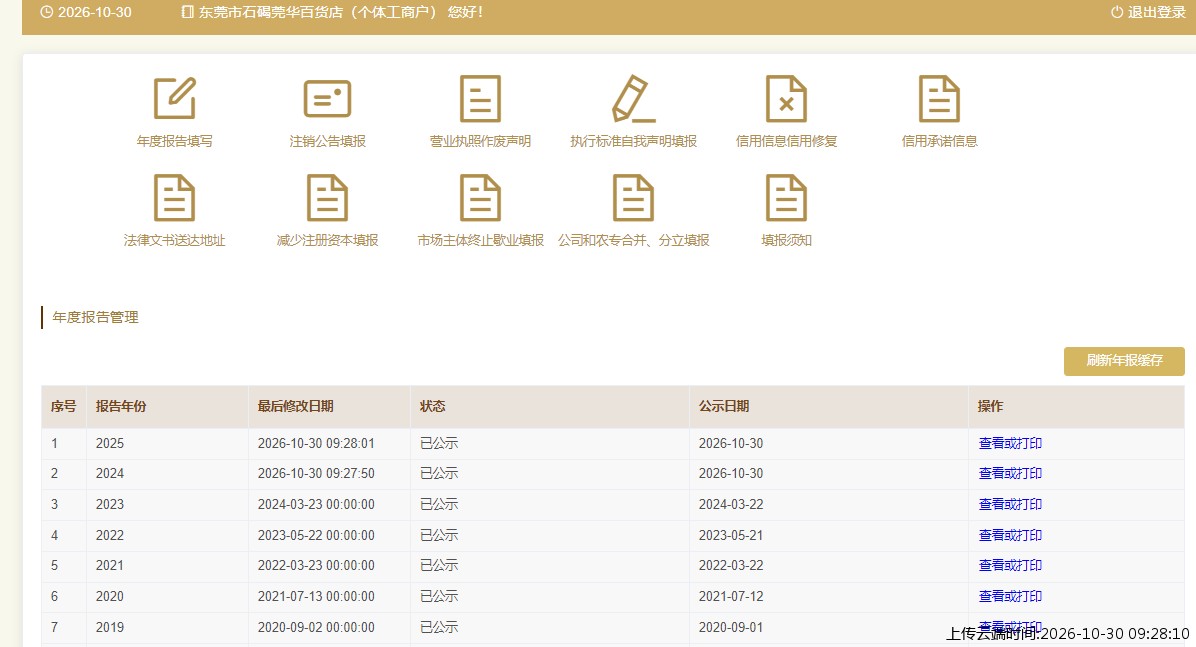Open the 法律文书送达地址 icon
This screenshot has width=1196, height=647.
pyautogui.click(x=175, y=198)
